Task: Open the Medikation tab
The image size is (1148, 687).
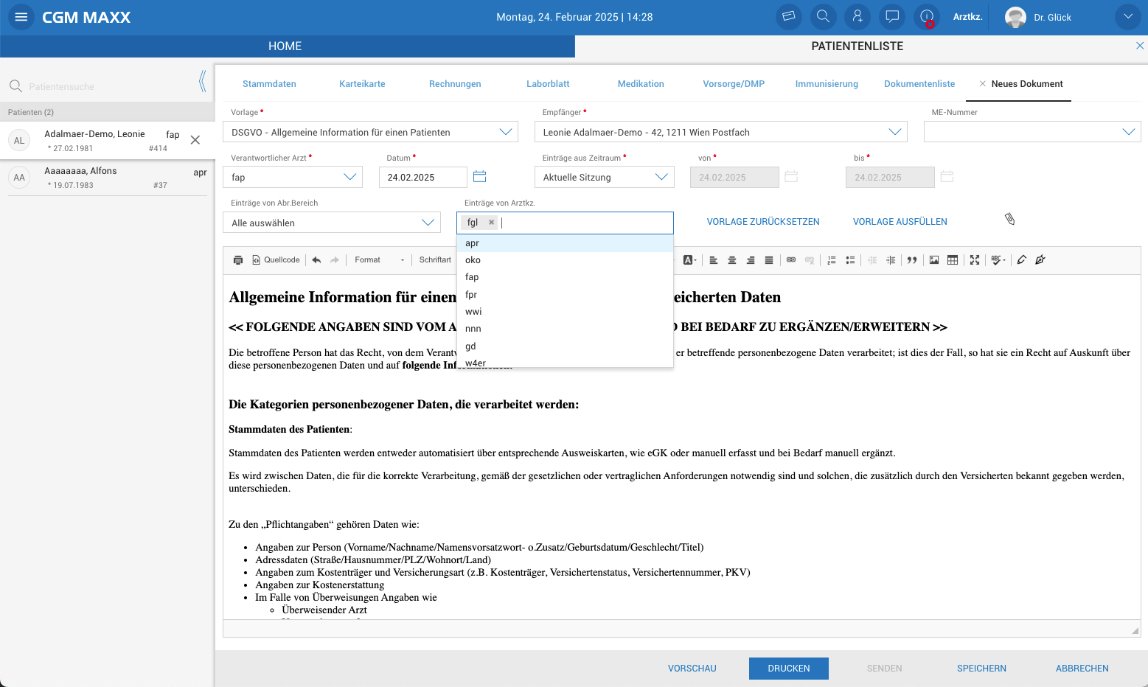Action: pos(640,84)
